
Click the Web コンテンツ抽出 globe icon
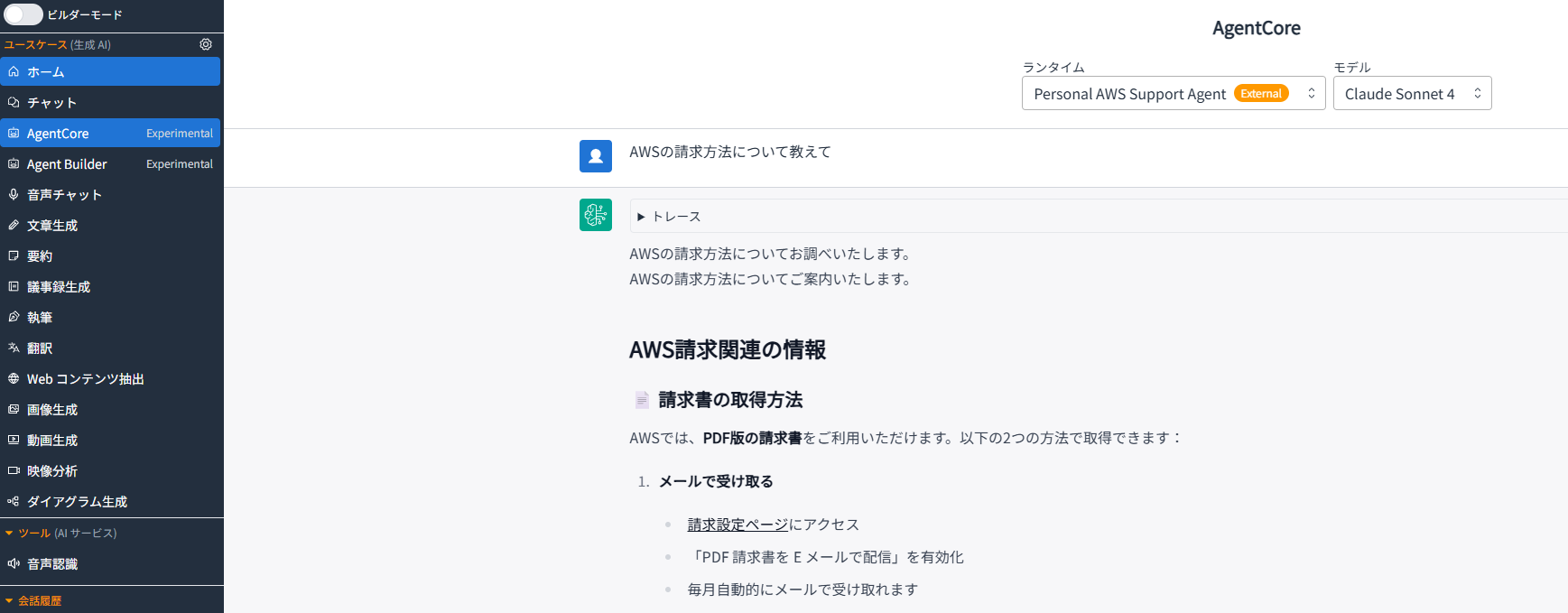pos(14,378)
